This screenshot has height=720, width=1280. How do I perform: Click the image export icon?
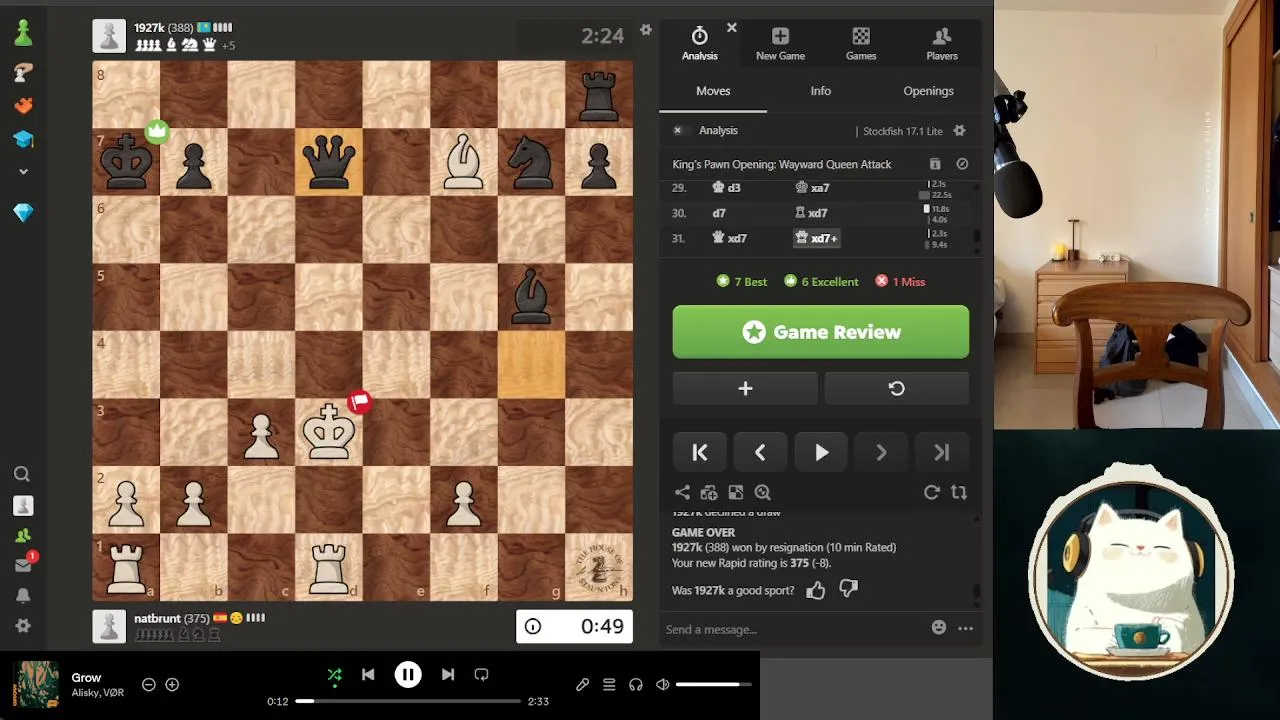[x=736, y=492]
